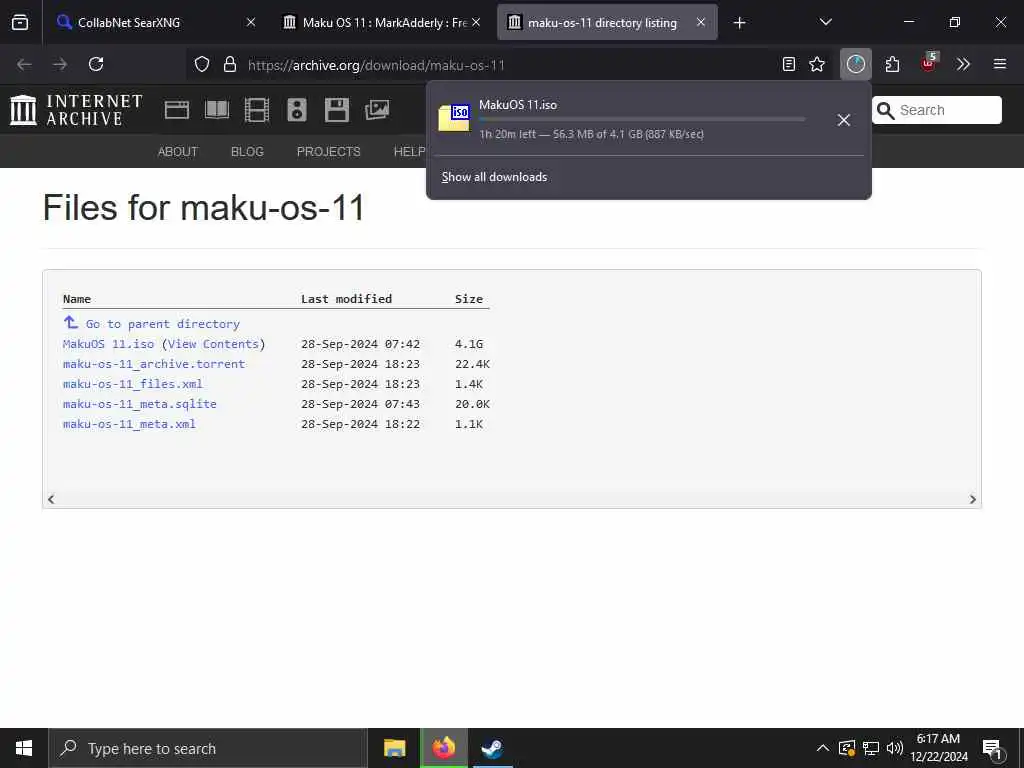Open the Windows Start menu
Viewport: 1024px width, 768px height.
[24, 748]
